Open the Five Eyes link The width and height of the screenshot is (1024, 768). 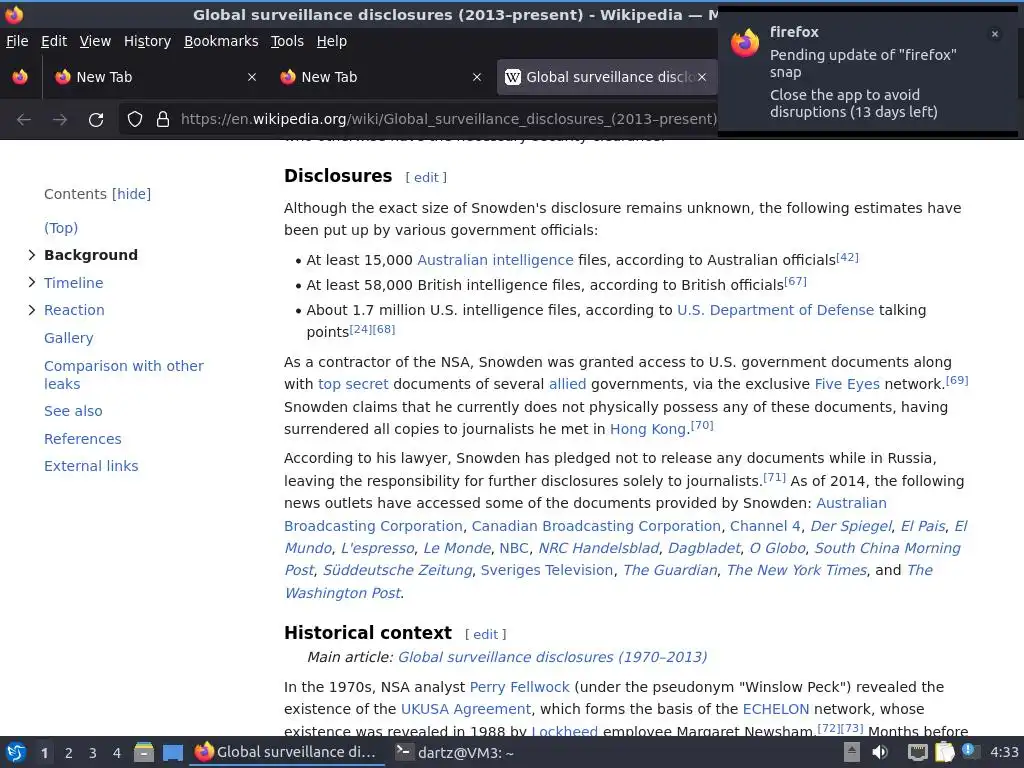[846, 384]
